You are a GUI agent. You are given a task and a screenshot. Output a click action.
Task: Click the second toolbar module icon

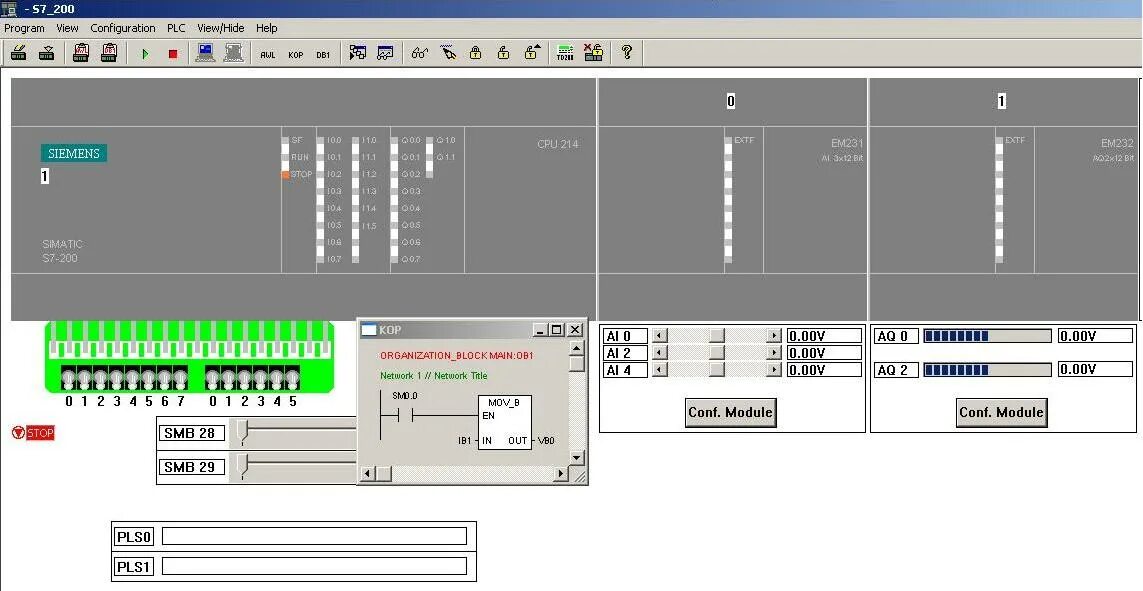pyautogui.click(x=47, y=53)
